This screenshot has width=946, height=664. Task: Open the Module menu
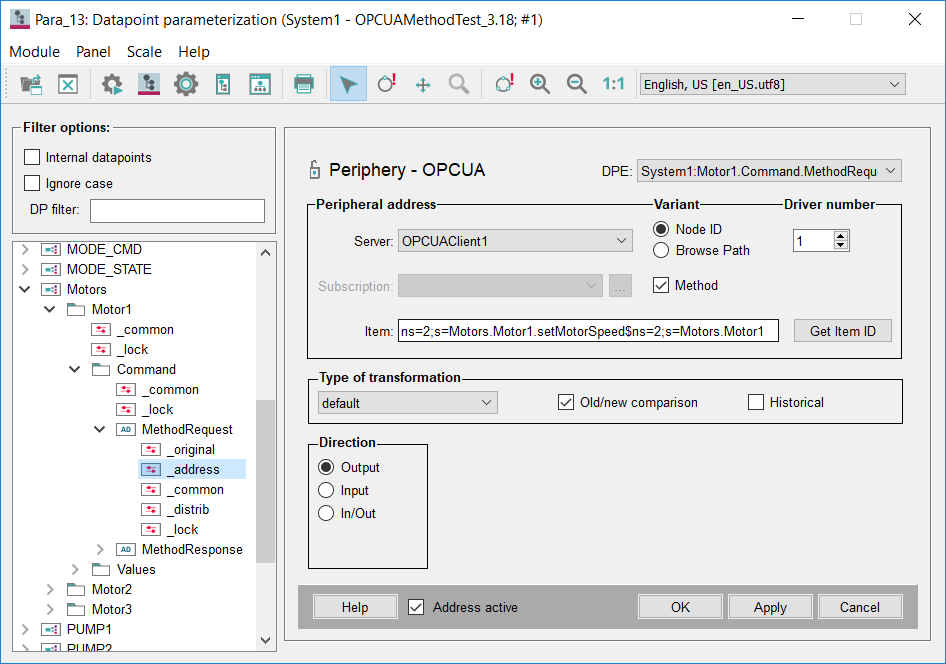coord(35,52)
